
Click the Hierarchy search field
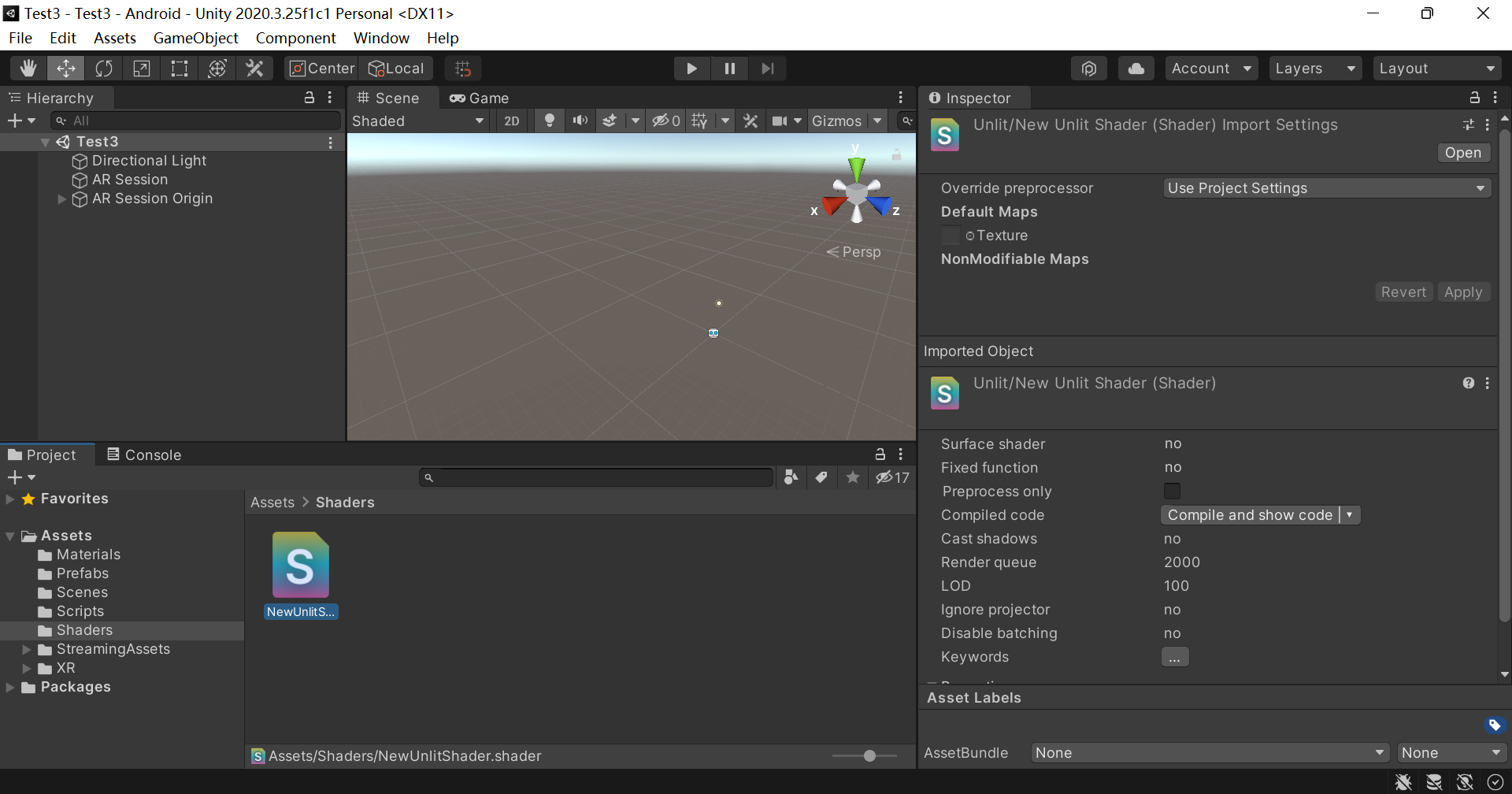pos(196,121)
